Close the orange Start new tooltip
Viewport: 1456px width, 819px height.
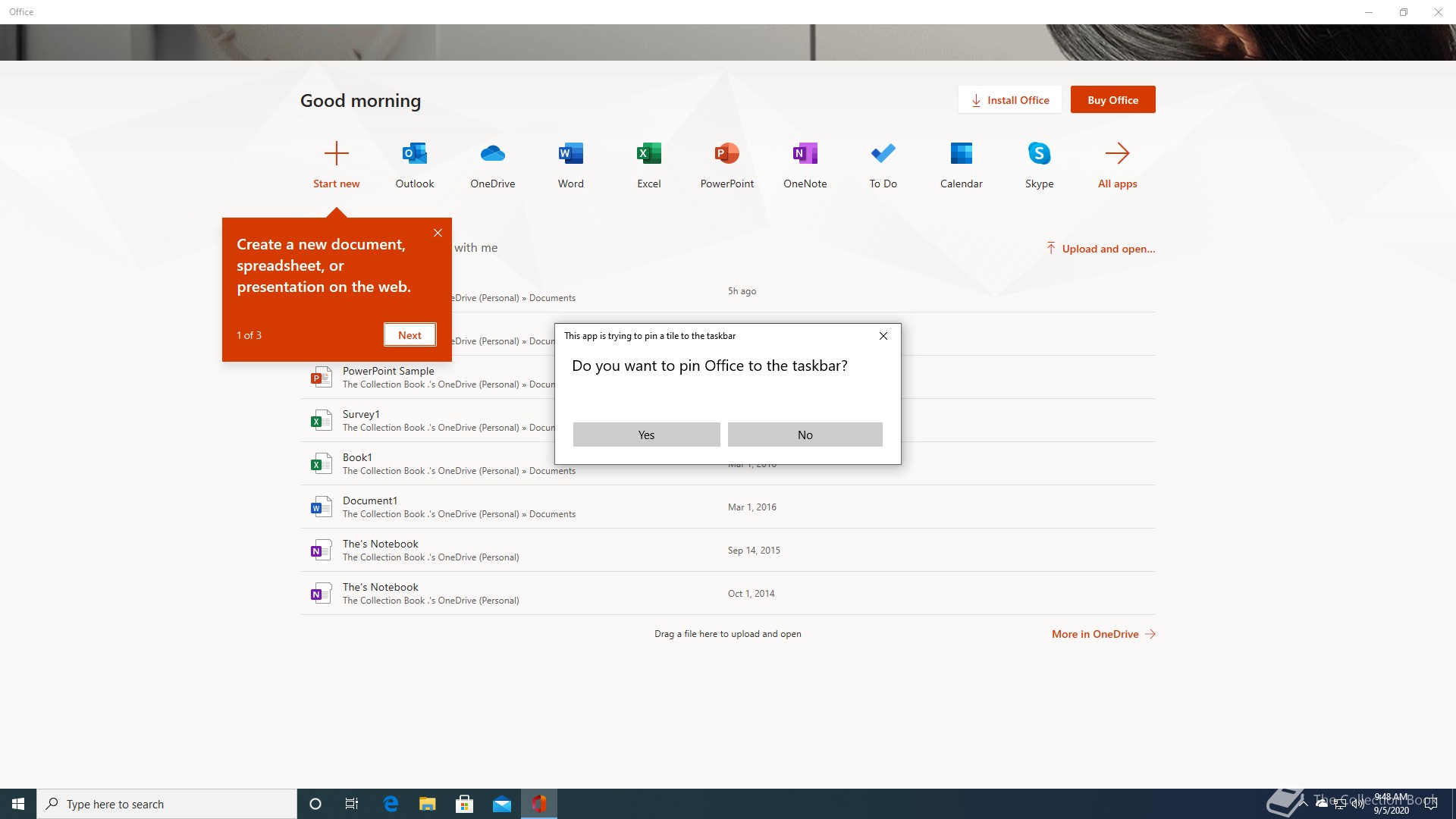coord(438,233)
